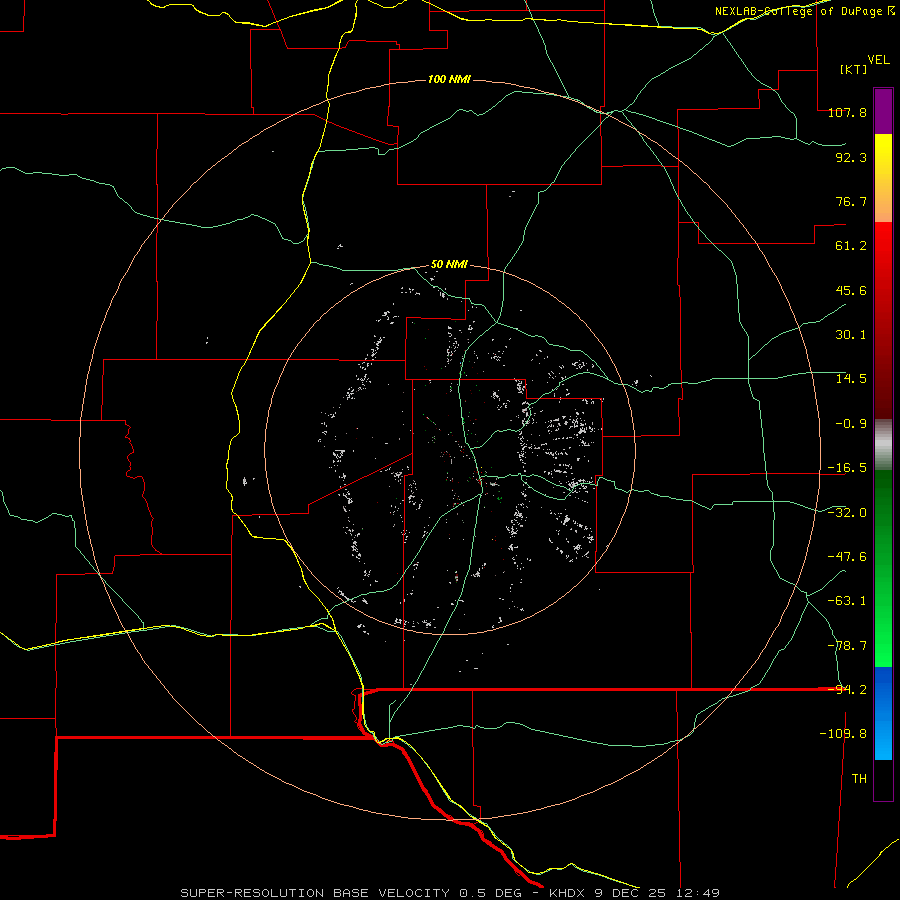Click the 12:49 timestamp in the bottom caption
Screen dimensions: 900x900
697,893
